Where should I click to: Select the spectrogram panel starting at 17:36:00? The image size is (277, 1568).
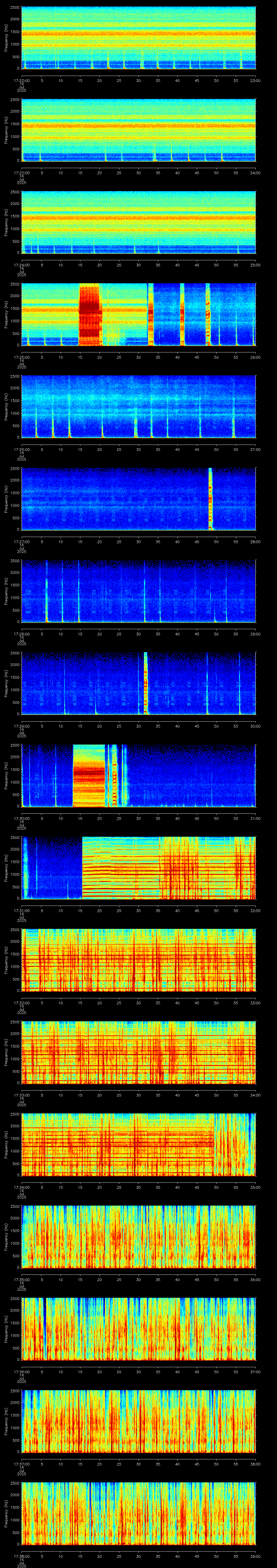tap(138, 1329)
